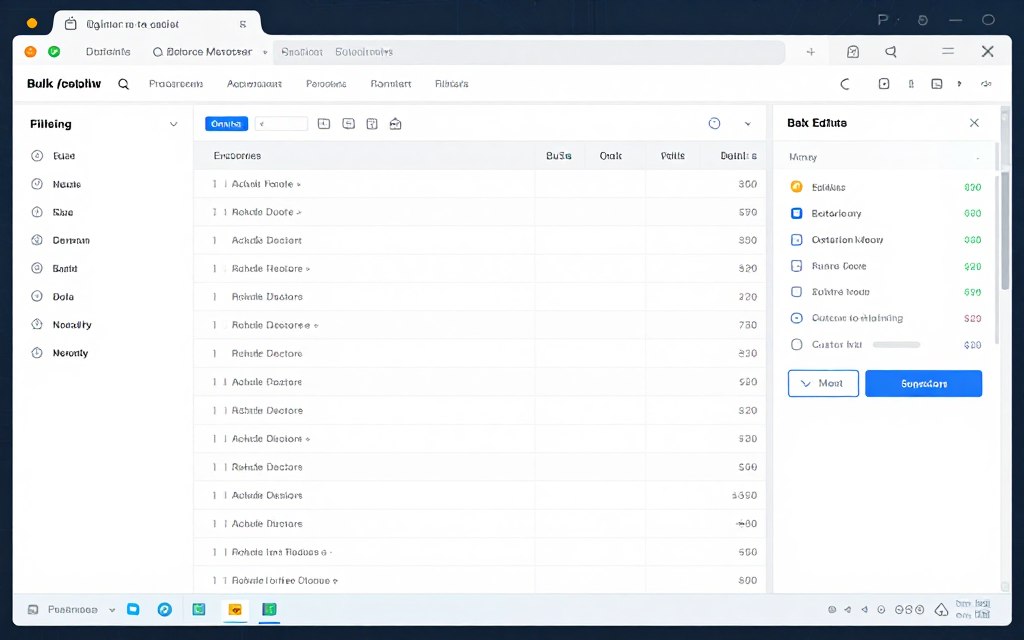1024x640 pixels.
Task: Open the Flitiars menu tab
Action: point(451,84)
